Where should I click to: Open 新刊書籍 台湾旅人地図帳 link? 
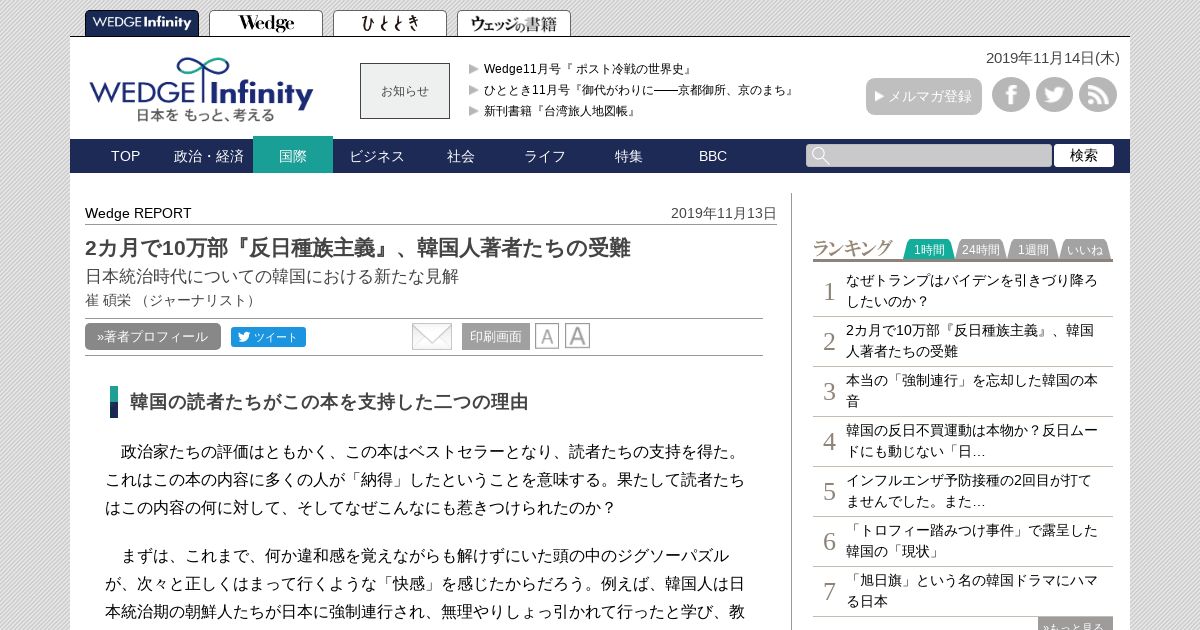click(560, 111)
